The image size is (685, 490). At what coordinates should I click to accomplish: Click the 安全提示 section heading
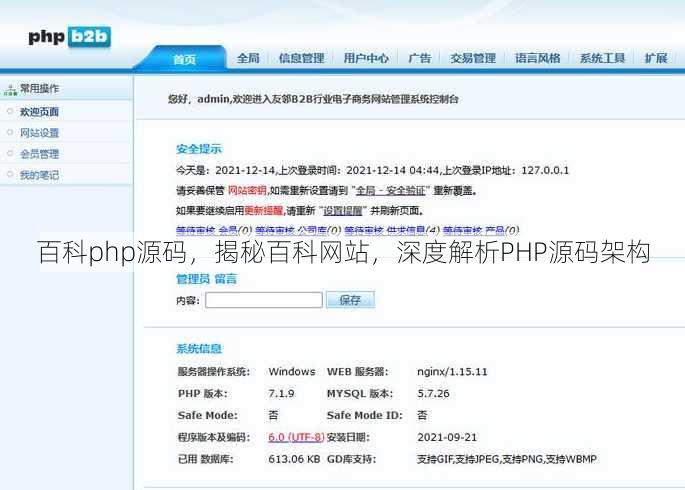[x=199, y=149]
